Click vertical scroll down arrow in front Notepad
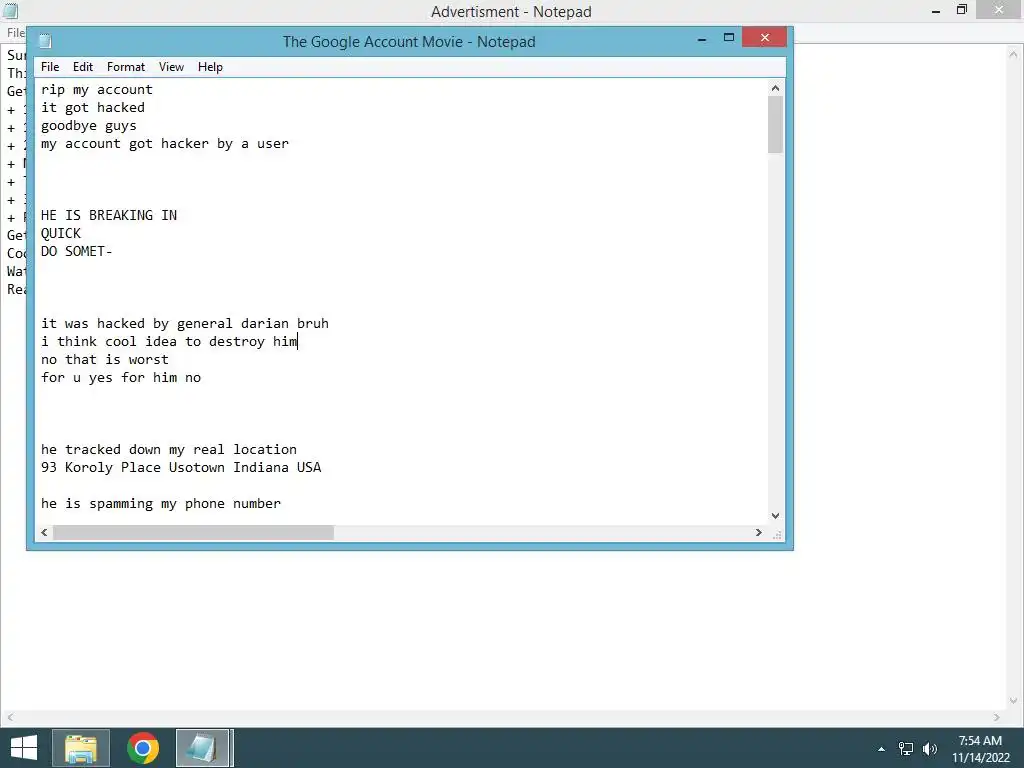This screenshot has height=768, width=1024. [x=775, y=515]
